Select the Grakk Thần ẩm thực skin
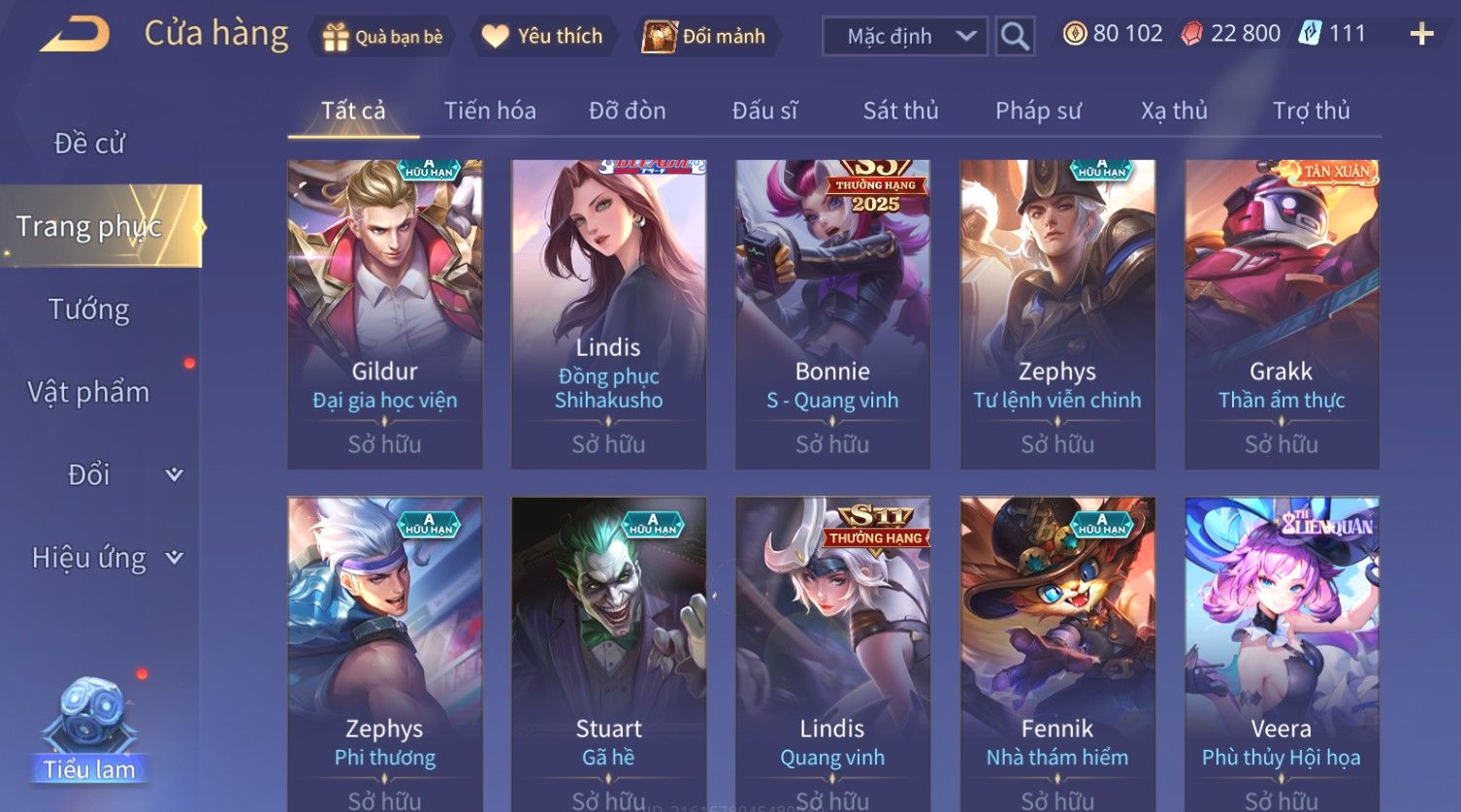Viewport: 1461px width, 812px height. [x=1282, y=314]
